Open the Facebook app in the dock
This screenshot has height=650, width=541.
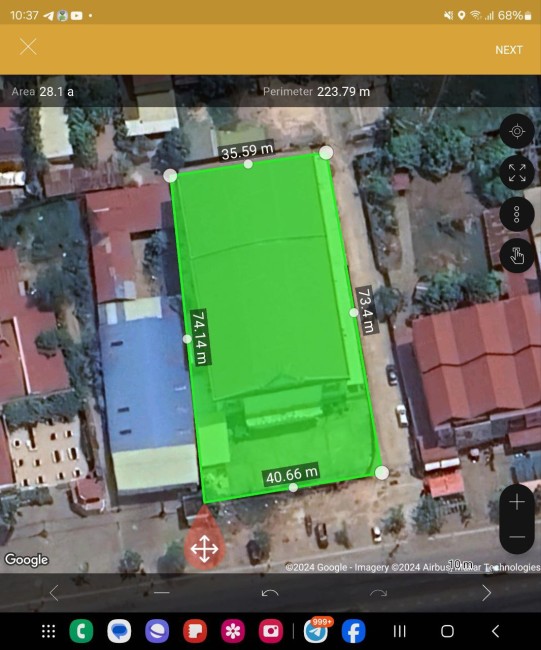tap(354, 631)
